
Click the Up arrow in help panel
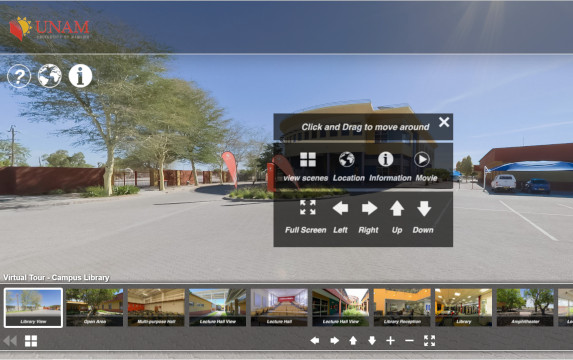[x=397, y=208]
